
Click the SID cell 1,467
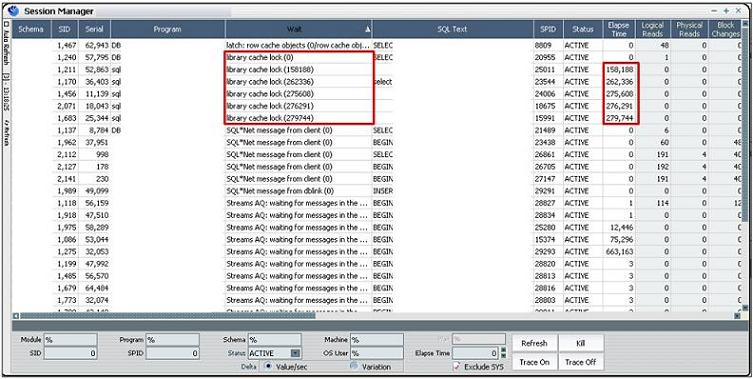(x=67, y=45)
